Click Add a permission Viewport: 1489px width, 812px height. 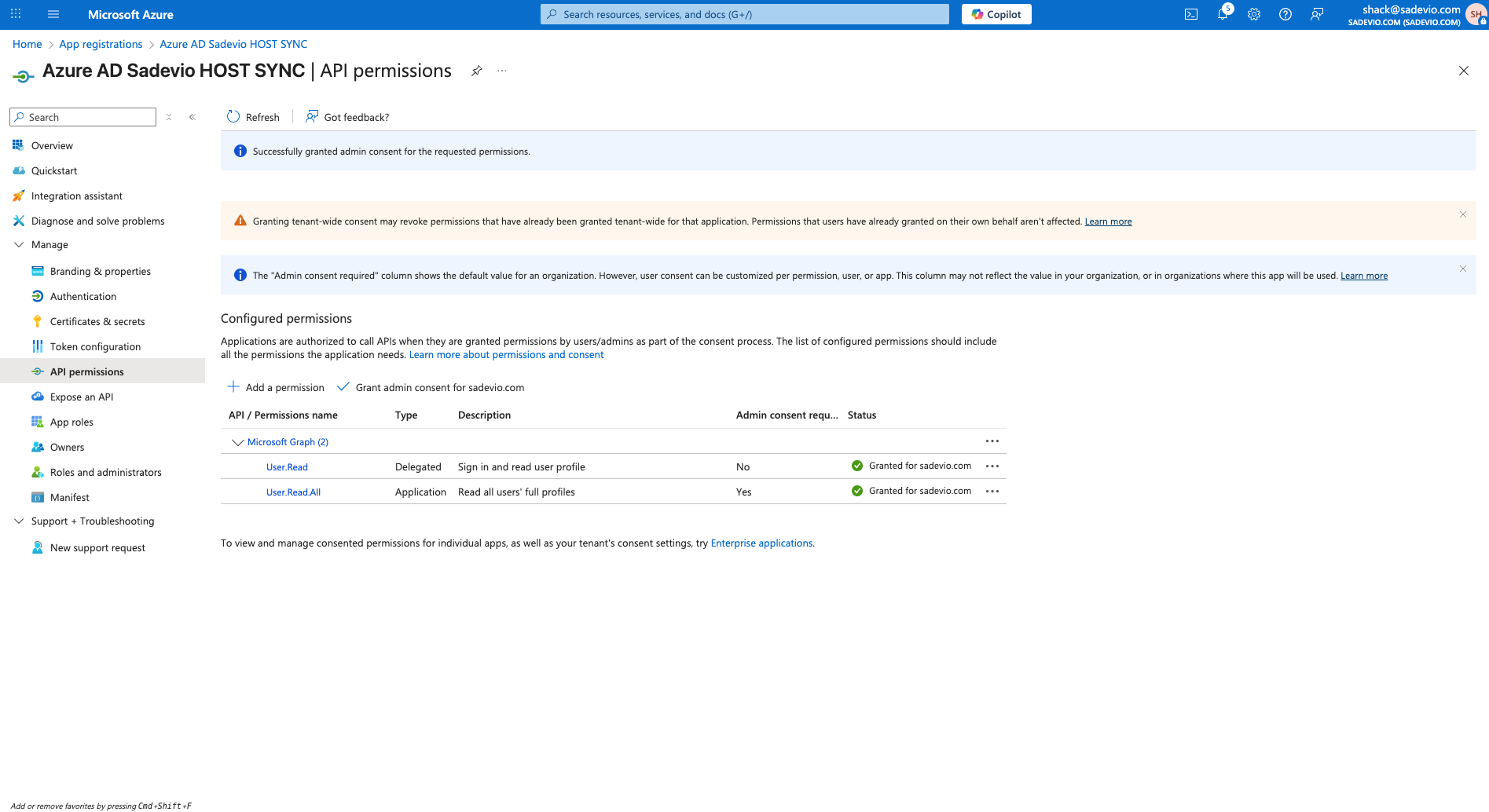coord(276,387)
